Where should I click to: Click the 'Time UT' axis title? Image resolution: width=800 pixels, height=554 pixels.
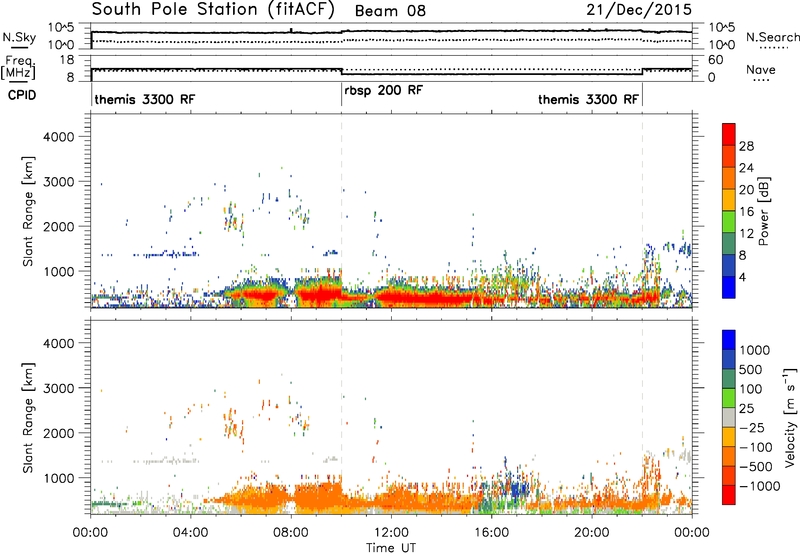coord(391,547)
